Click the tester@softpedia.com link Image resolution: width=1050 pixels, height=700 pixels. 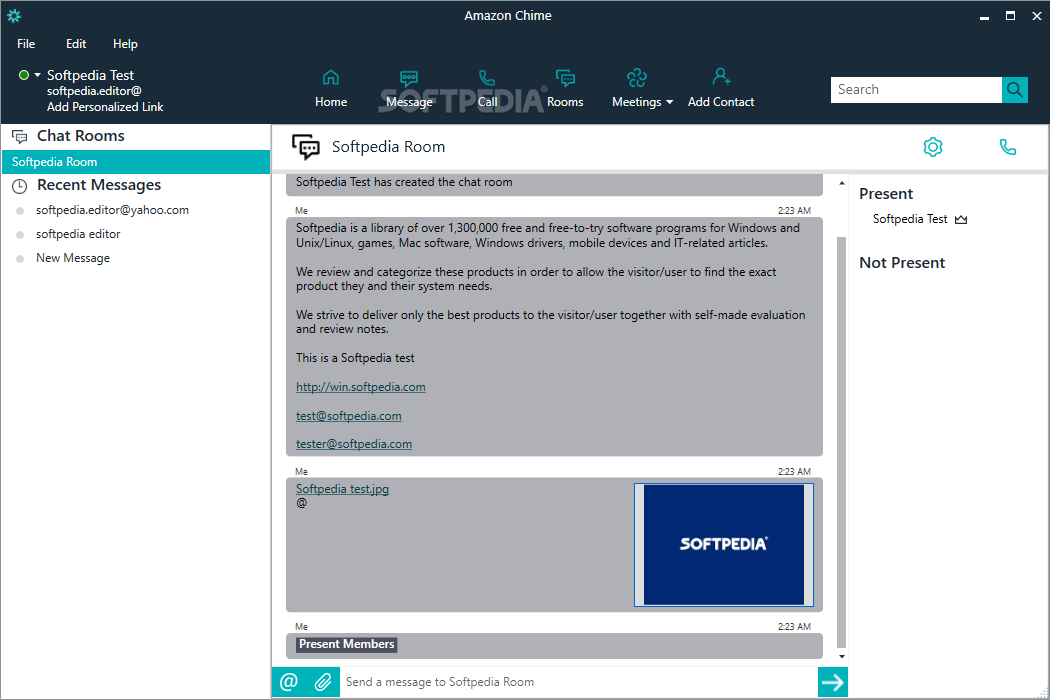pyautogui.click(x=354, y=444)
